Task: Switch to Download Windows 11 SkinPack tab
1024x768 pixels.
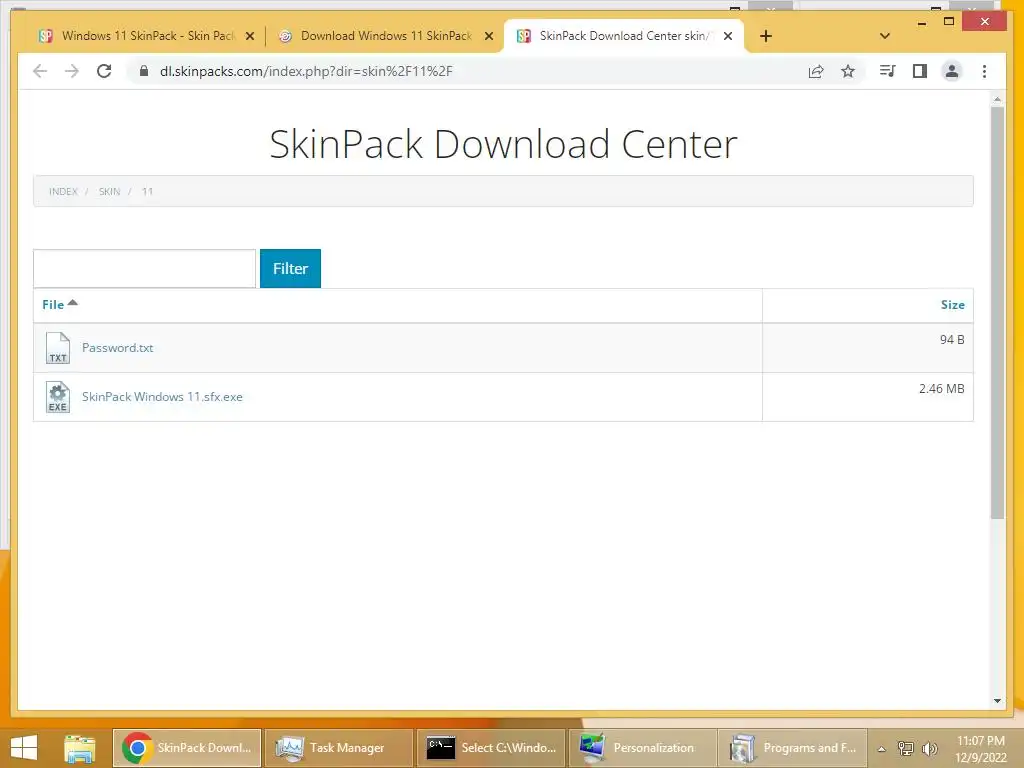Action: [386, 36]
